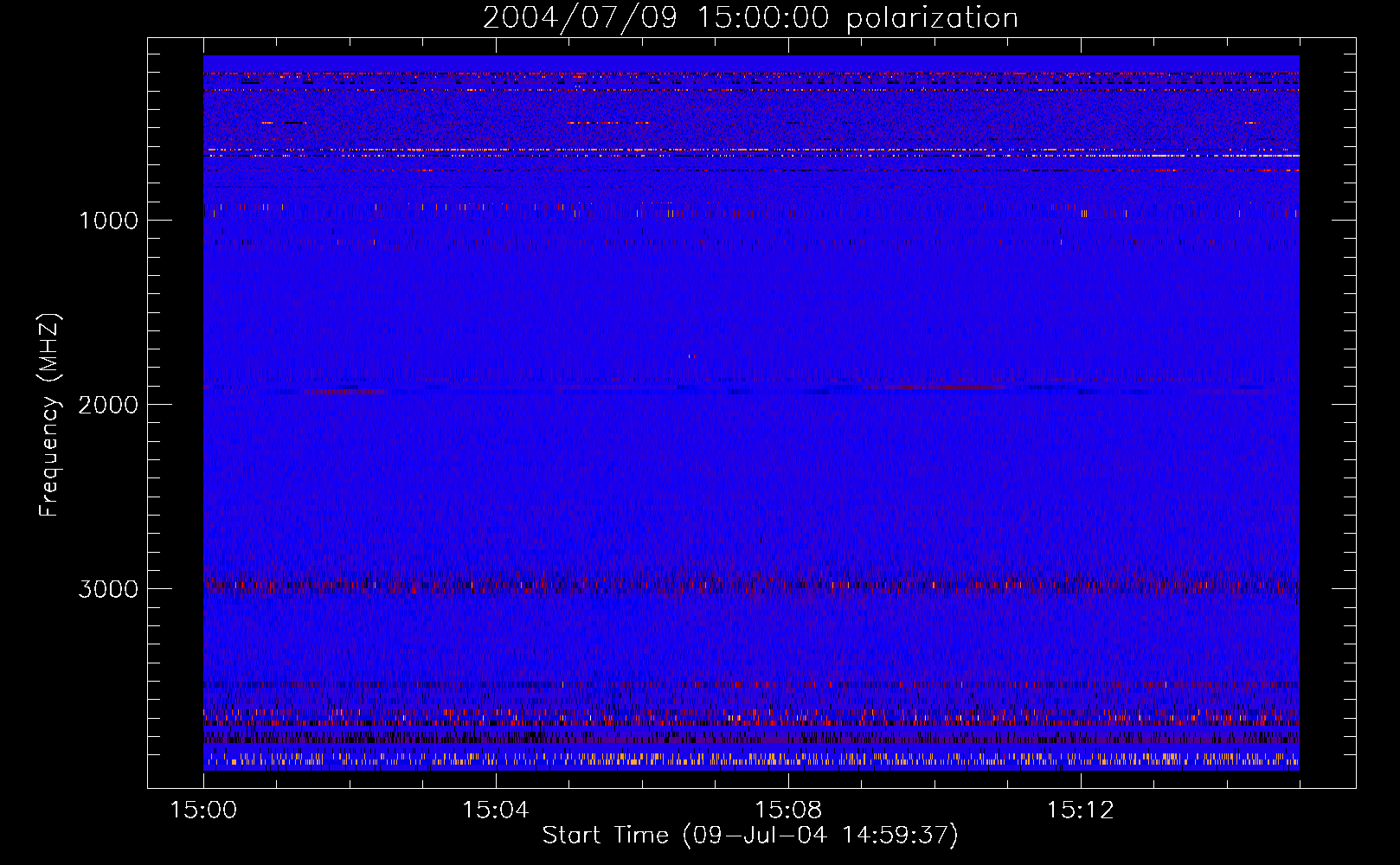
Task: Click the 2000 frequency tick label
Action: 108,405
